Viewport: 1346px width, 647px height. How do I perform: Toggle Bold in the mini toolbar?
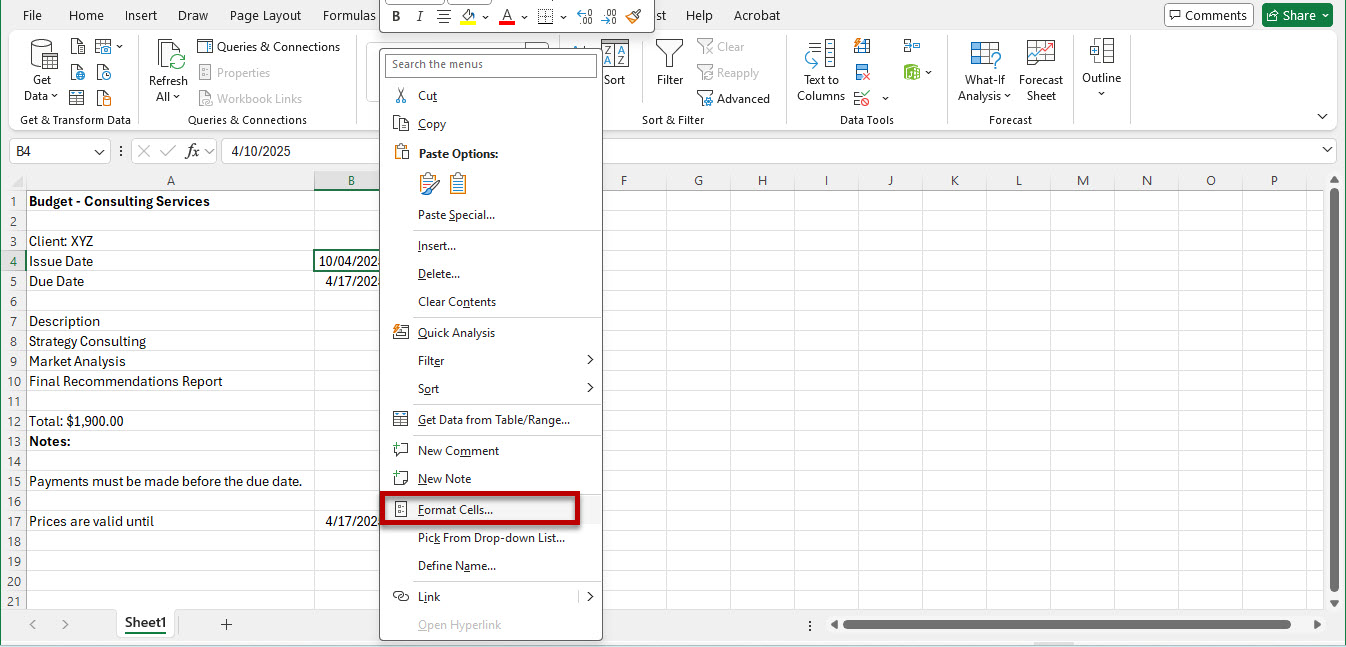coord(396,16)
